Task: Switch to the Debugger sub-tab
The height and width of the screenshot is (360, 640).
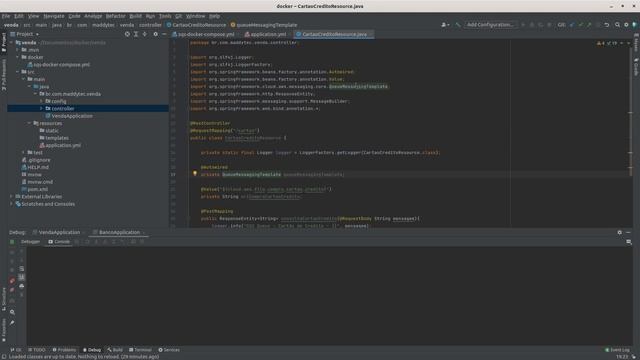Action: pos(31,242)
